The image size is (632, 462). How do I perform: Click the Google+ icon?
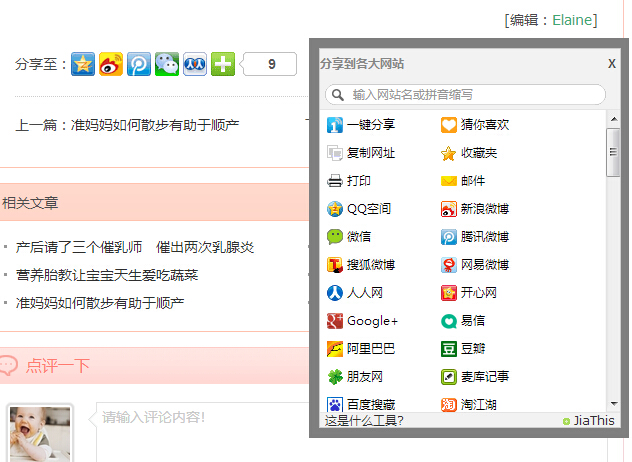pyautogui.click(x=335, y=321)
